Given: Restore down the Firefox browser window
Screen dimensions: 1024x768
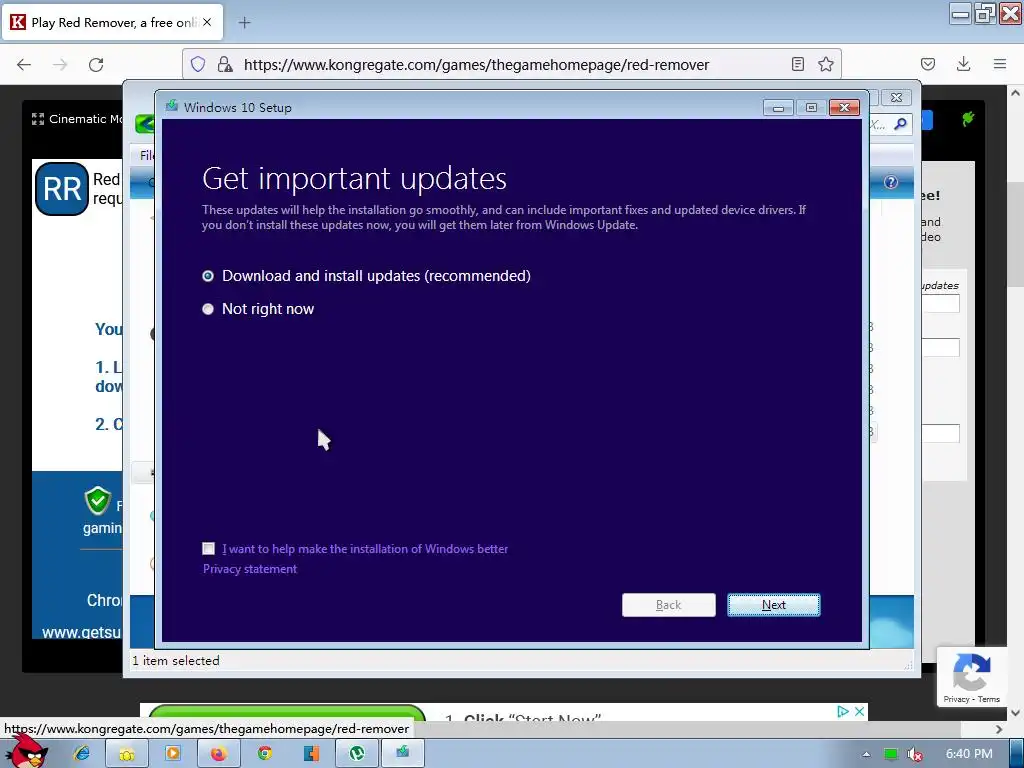Looking at the screenshot, I should pos(985,13).
